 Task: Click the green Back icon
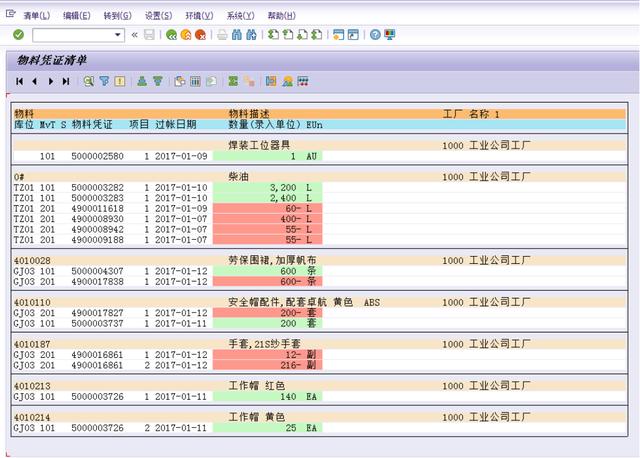tap(171, 35)
